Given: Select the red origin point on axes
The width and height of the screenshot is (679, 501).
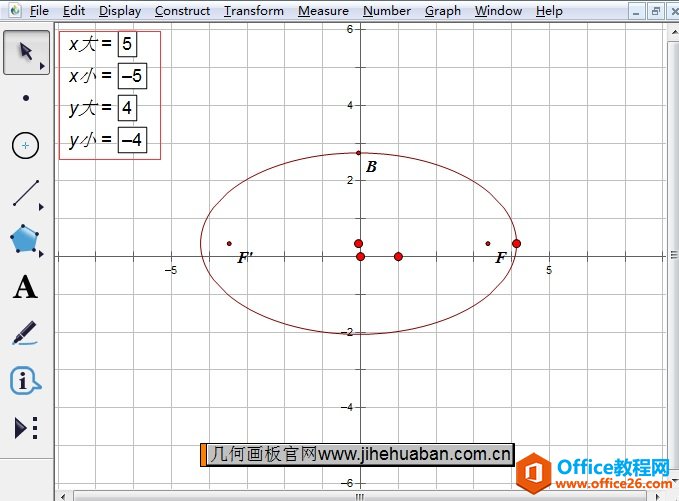Looking at the screenshot, I should 360,257.
